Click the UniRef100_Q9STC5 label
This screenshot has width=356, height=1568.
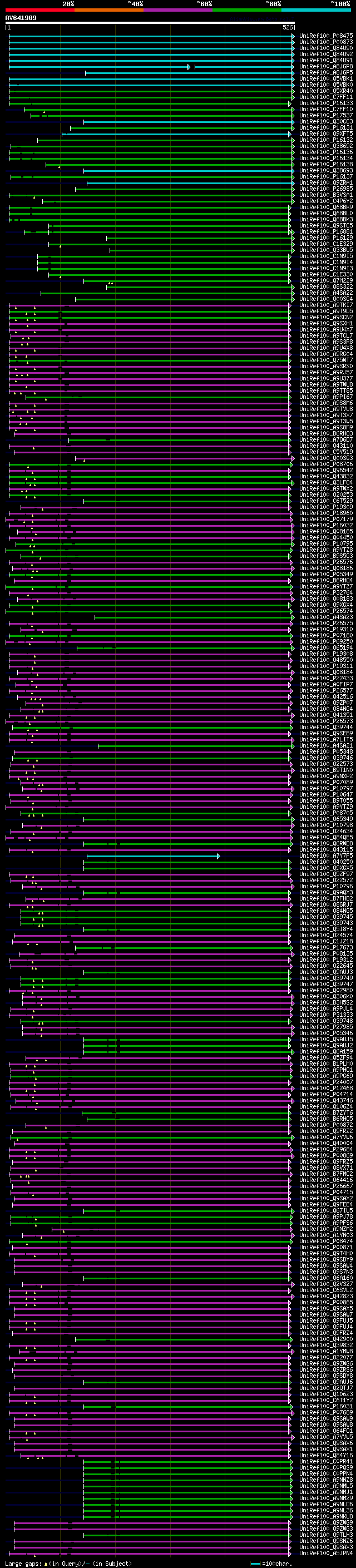[x=326, y=226]
